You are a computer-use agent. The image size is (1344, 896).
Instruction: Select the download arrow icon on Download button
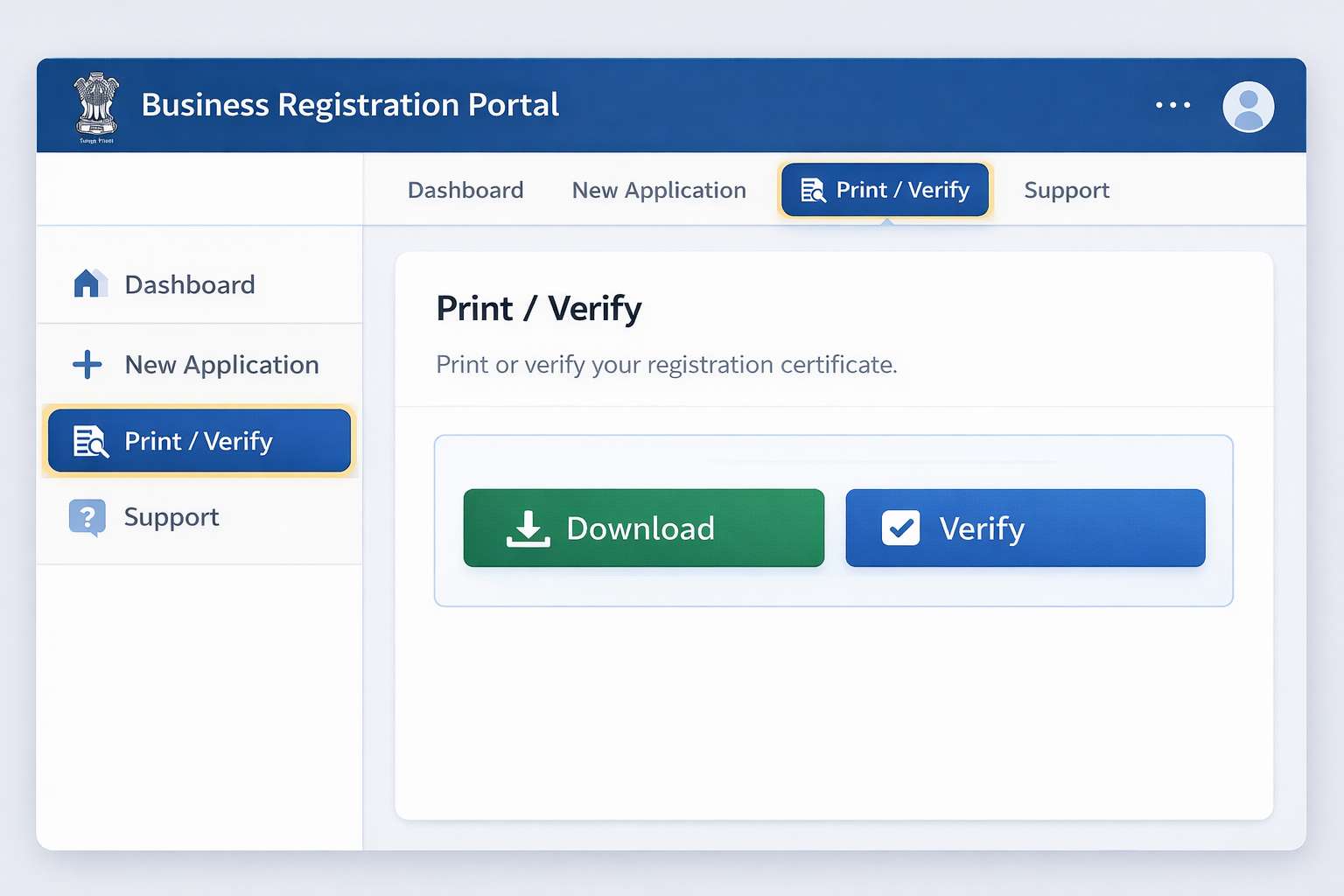click(529, 527)
